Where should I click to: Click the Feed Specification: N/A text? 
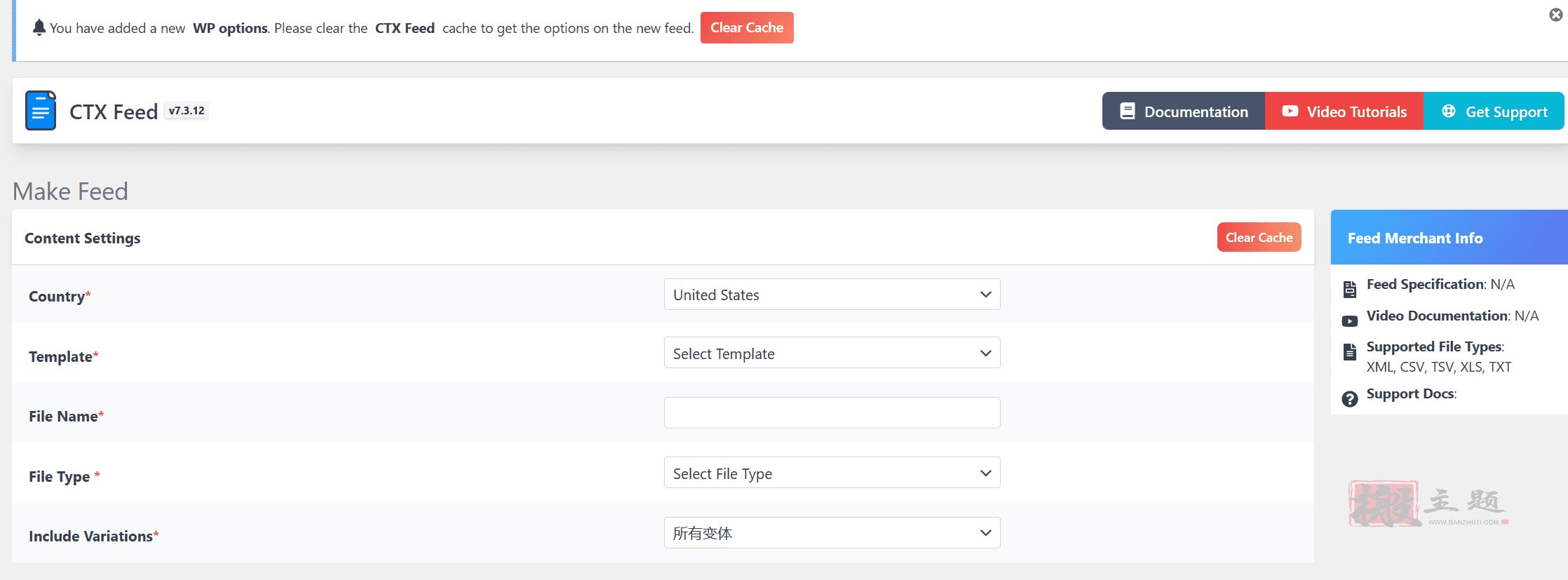click(x=1440, y=284)
